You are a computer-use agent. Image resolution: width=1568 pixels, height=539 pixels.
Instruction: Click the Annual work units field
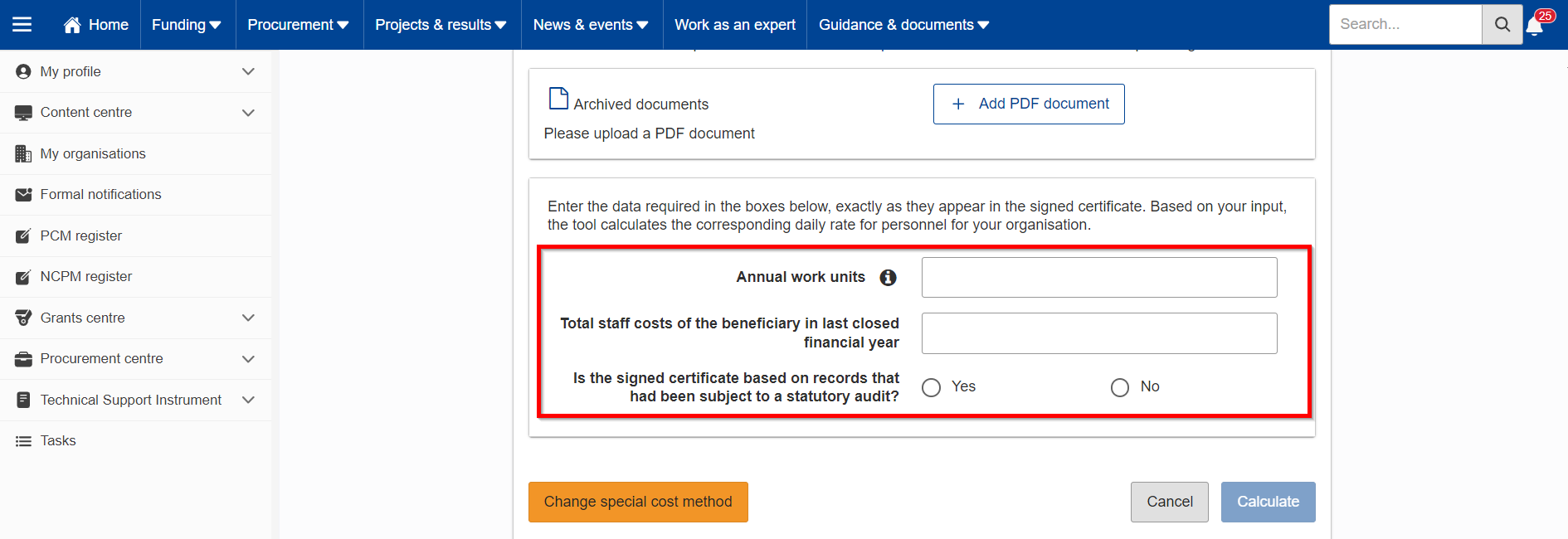[1099, 277]
